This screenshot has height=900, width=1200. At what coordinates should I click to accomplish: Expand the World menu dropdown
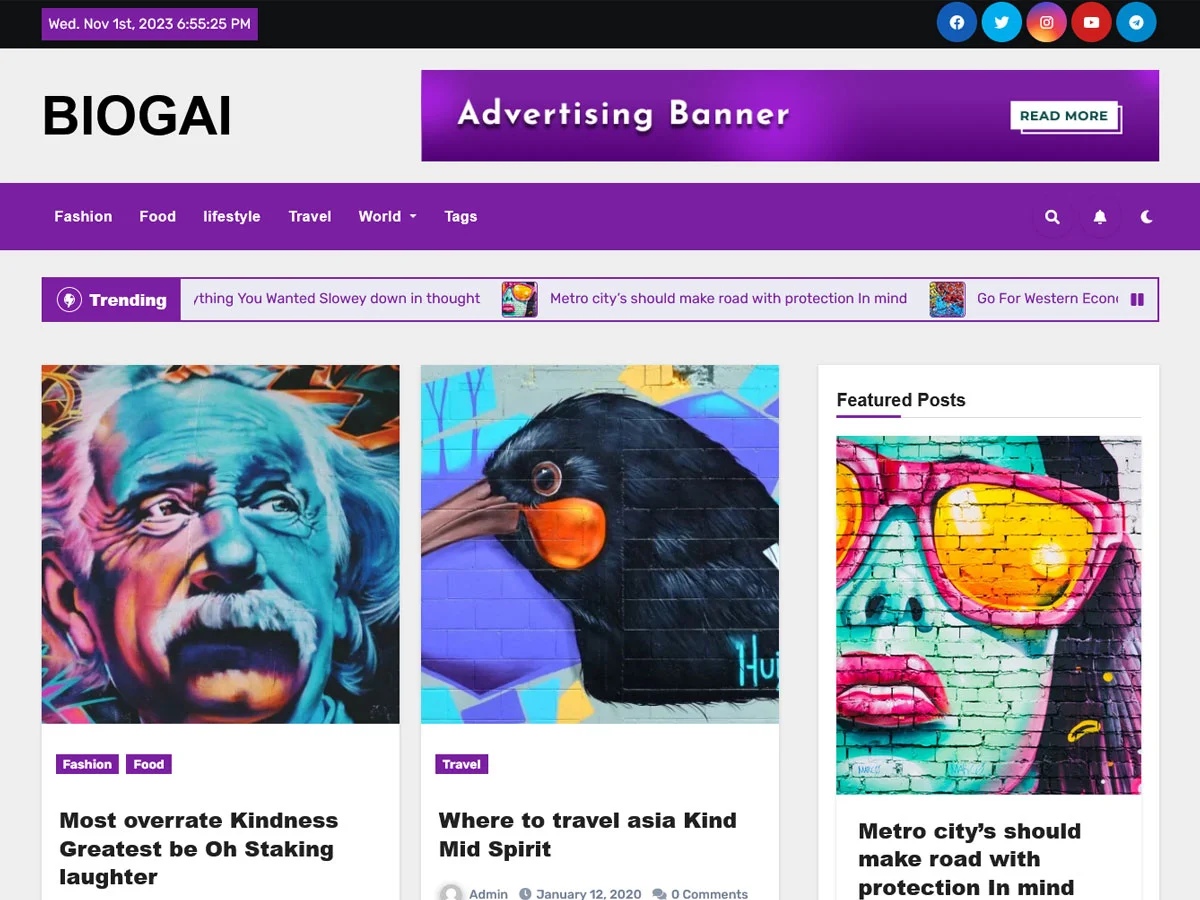(x=388, y=216)
